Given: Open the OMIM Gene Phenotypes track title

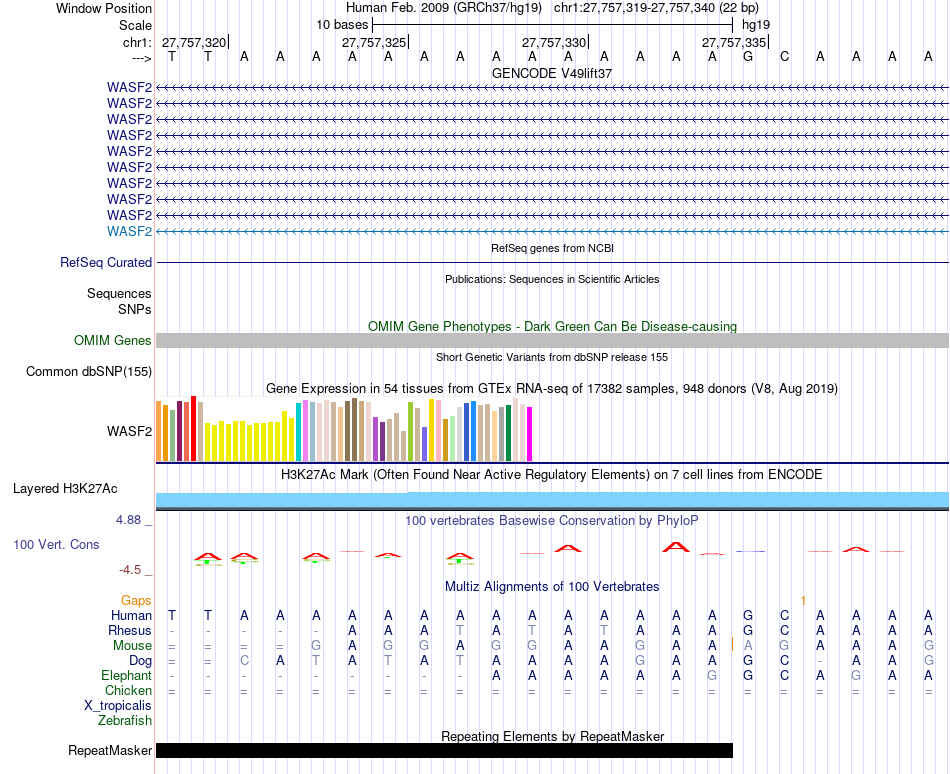Looking at the screenshot, I should [x=552, y=326].
